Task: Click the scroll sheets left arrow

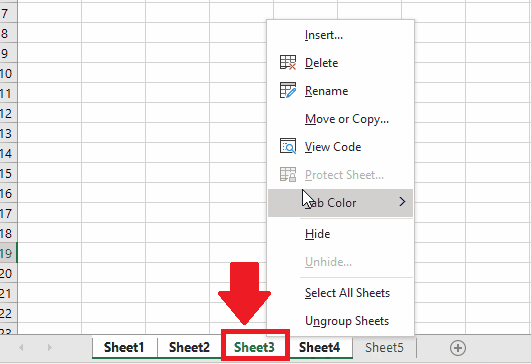Action: [21, 347]
